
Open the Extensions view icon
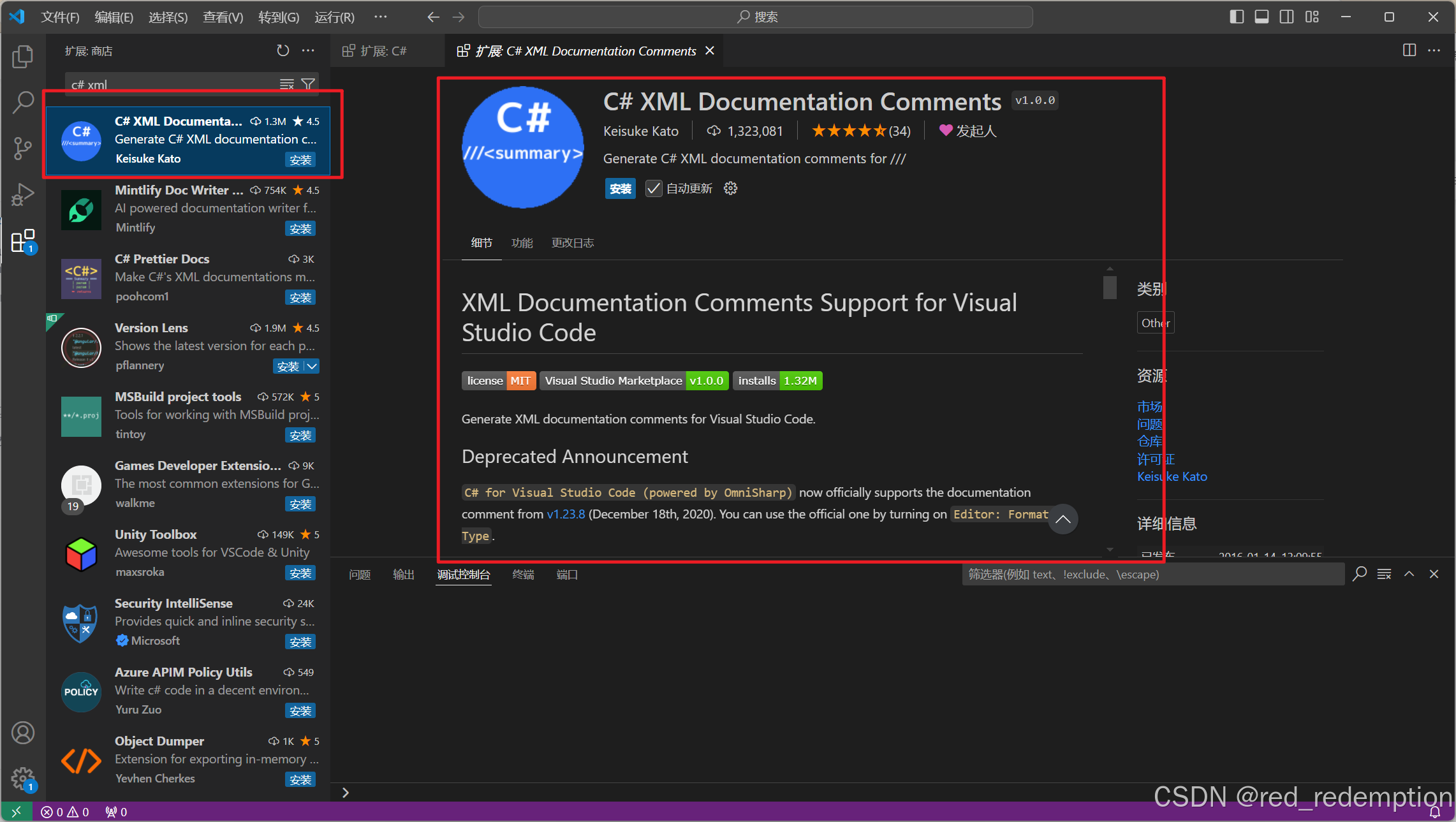[23, 241]
